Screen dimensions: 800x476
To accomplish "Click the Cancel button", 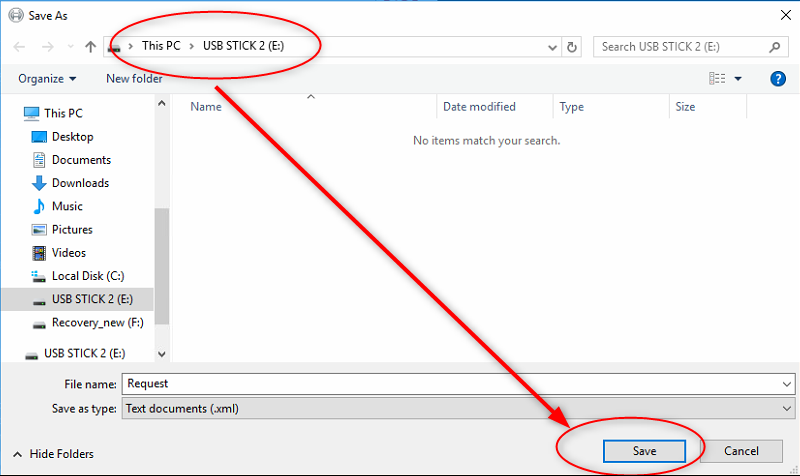I will pos(741,451).
